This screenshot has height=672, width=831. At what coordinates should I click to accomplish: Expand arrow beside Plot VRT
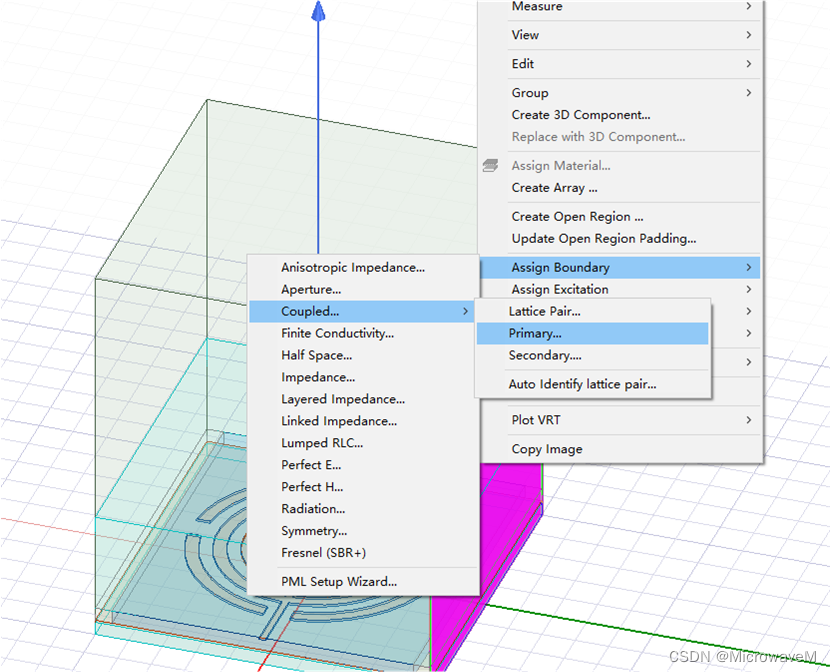pyautogui.click(x=748, y=420)
